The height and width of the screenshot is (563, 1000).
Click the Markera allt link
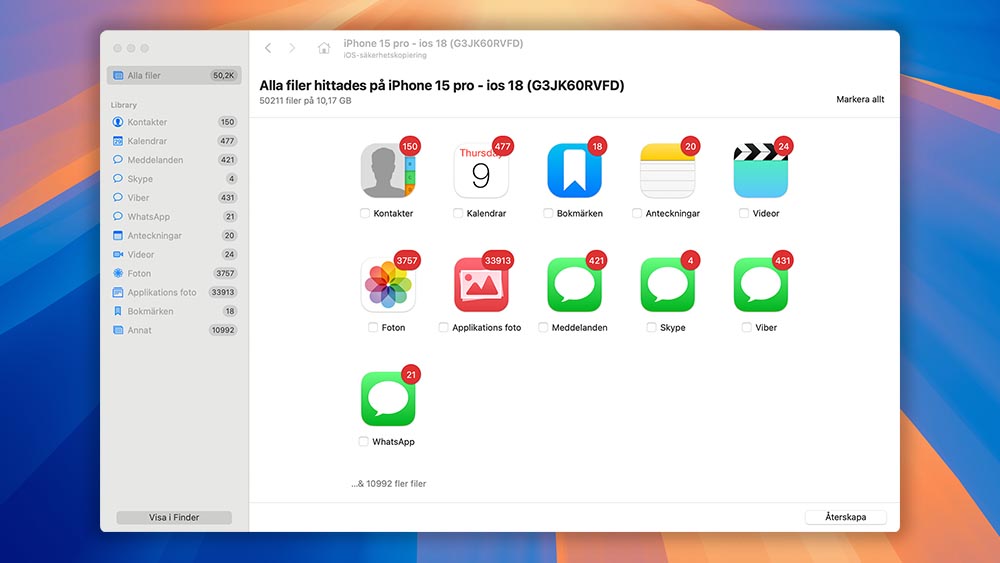click(x=860, y=99)
